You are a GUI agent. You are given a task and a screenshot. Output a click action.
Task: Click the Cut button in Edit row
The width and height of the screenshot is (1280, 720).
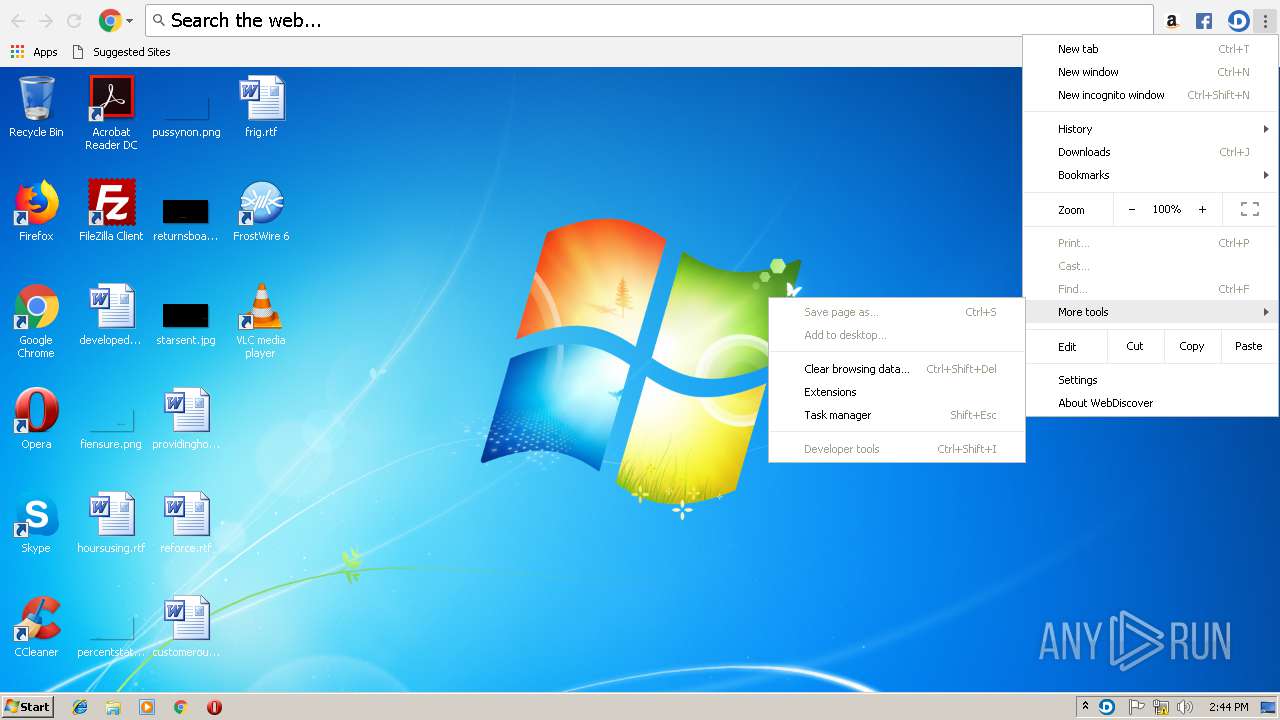point(1135,346)
